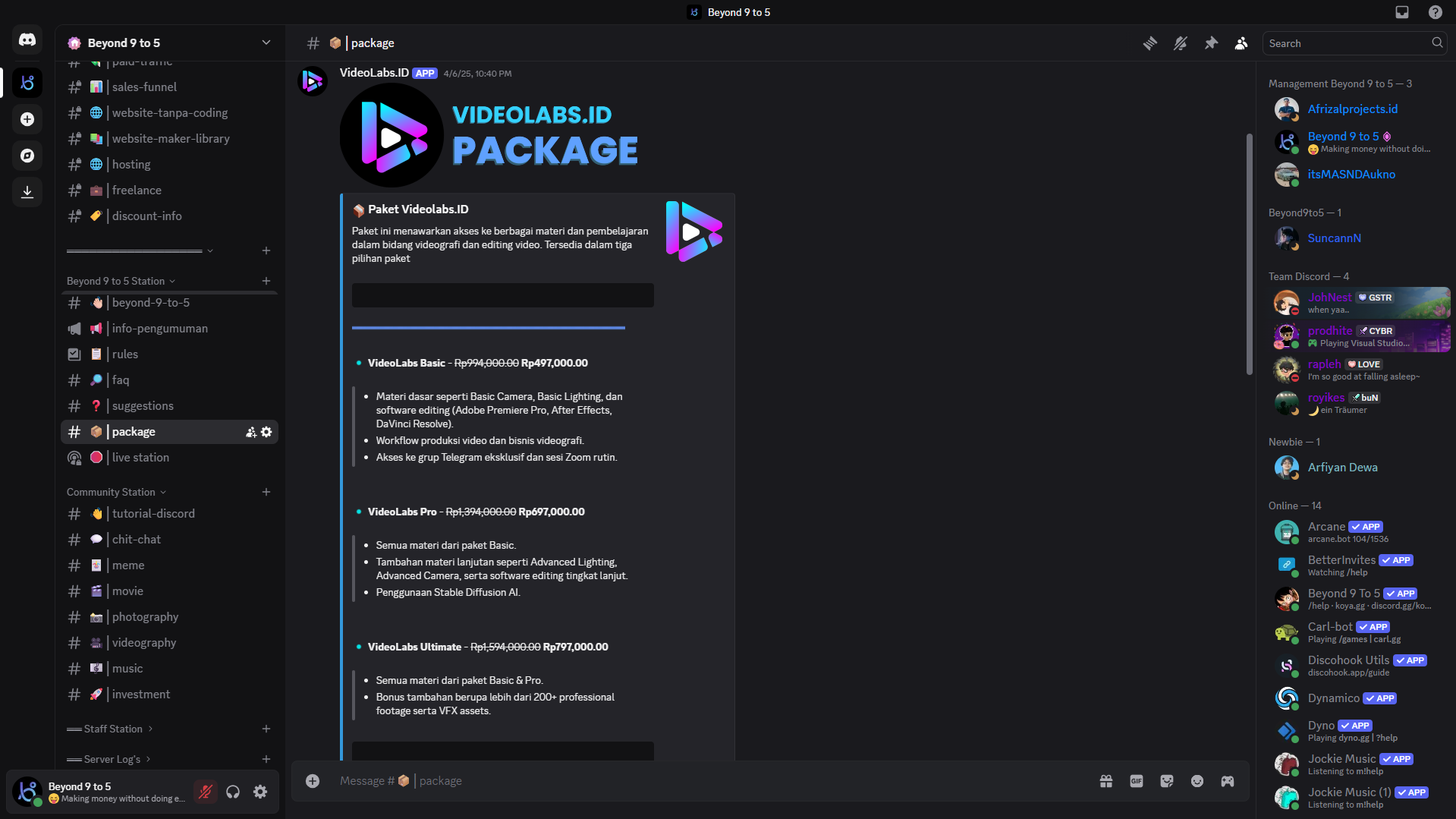Open the GIF picker
This screenshot has width=1456, height=819.
[1137, 781]
